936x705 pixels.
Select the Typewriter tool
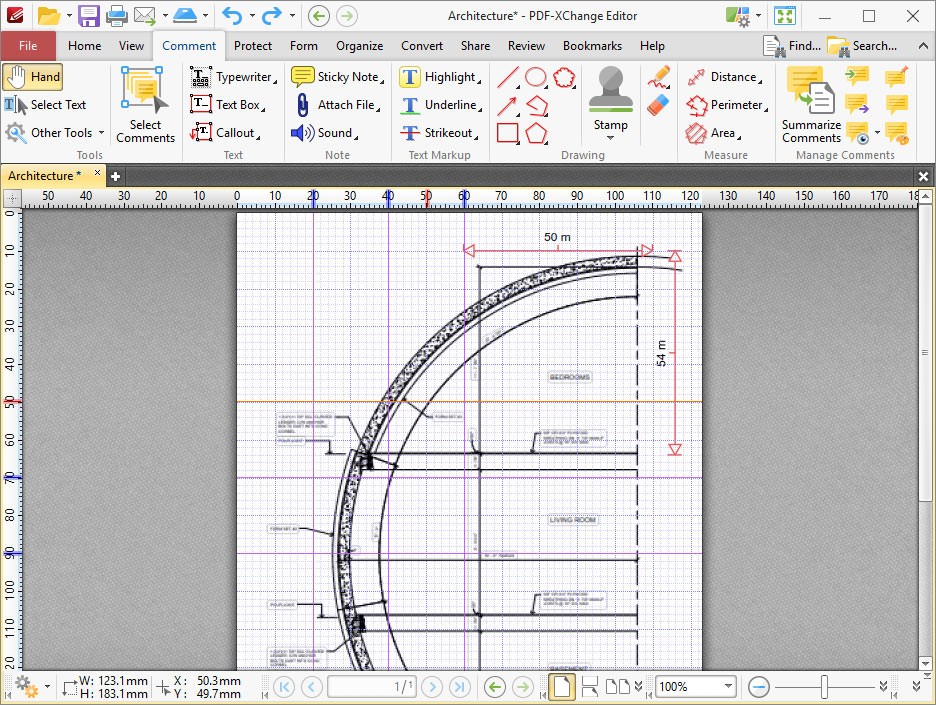pyautogui.click(x=233, y=77)
